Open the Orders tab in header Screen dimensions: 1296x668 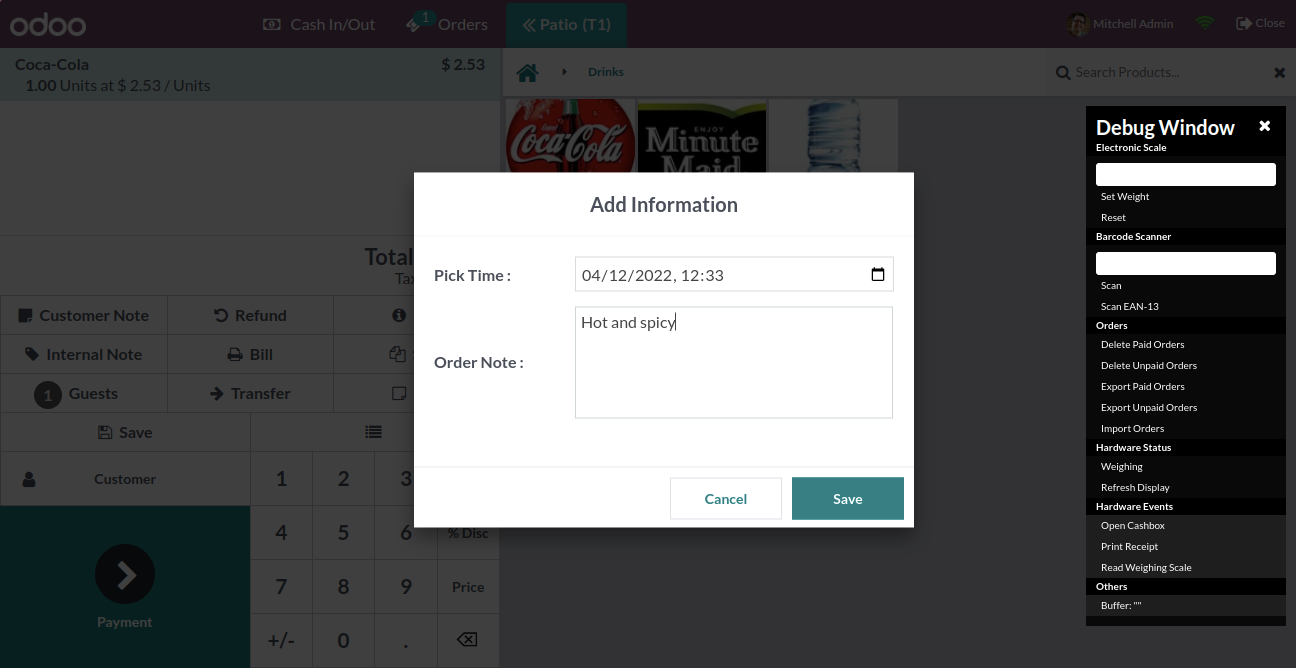[x=447, y=24]
